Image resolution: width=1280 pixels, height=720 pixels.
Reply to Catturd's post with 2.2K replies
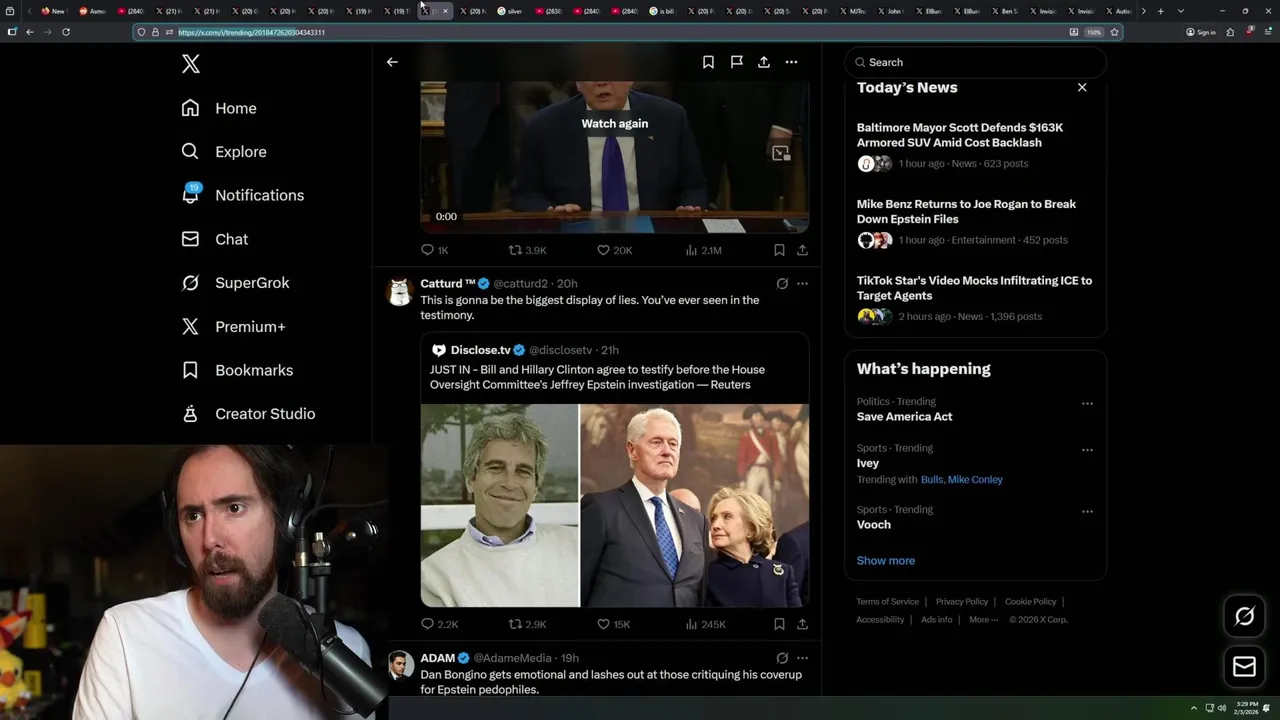click(x=439, y=624)
